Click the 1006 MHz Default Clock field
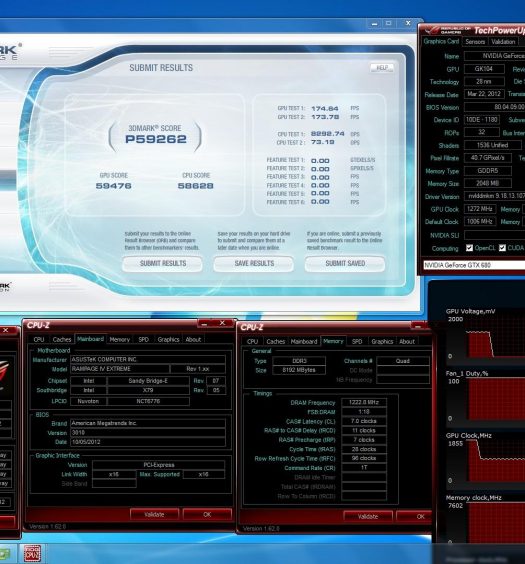525x564 pixels. pos(480,221)
